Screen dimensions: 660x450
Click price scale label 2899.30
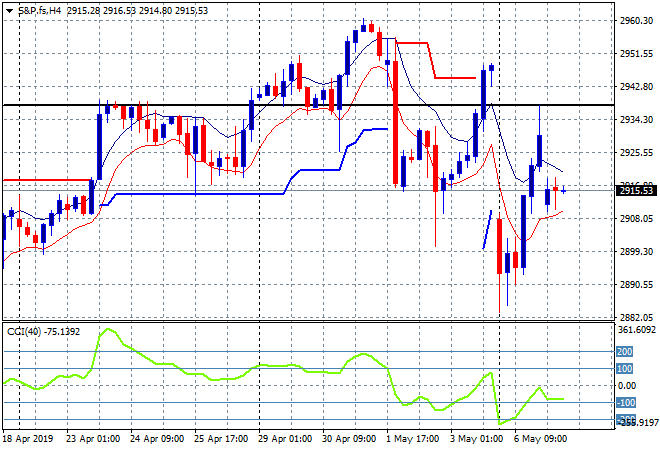click(x=637, y=251)
